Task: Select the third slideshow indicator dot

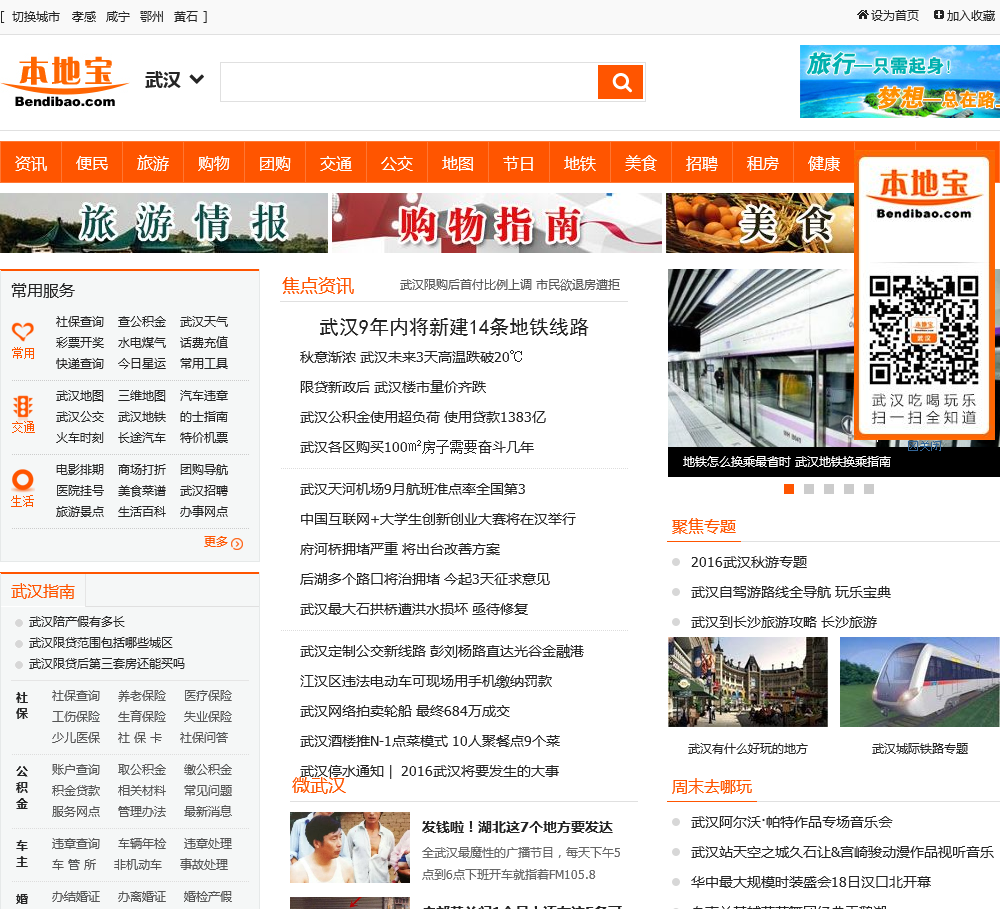Action: [x=829, y=489]
